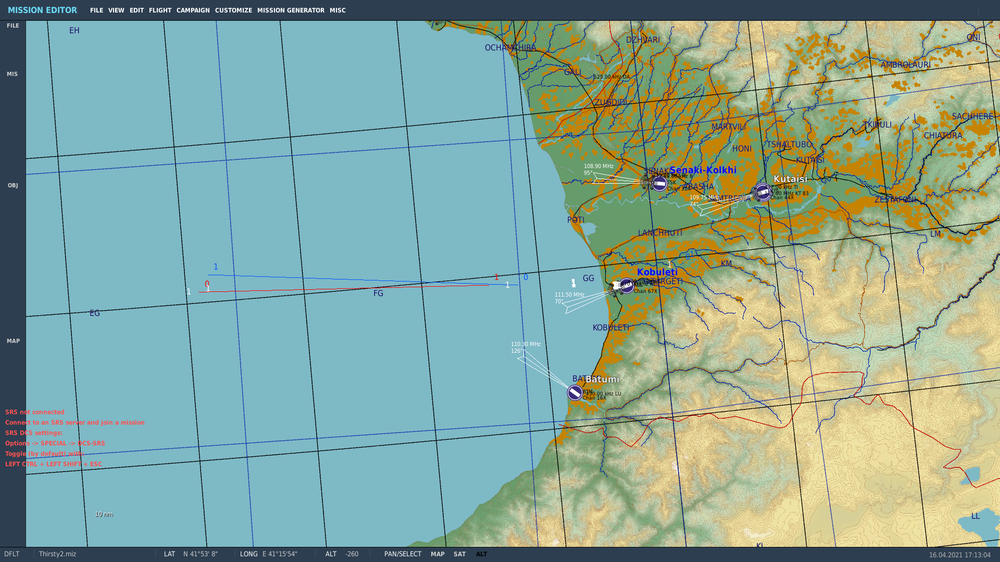Click the OCHAMCHIRA town label
The image size is (1000, 562).
pyautogui.click(x=510, y=48)
